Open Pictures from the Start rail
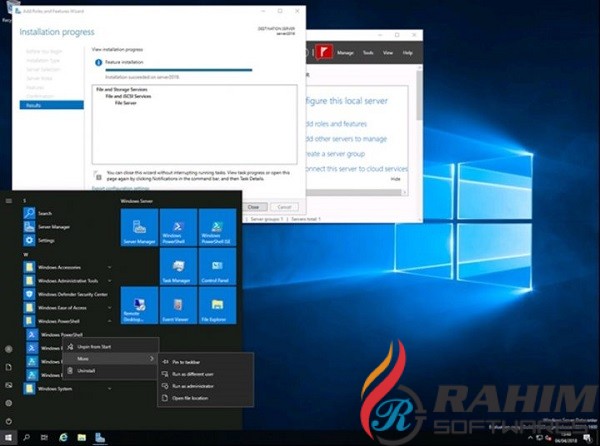The width and height of the screenshot is (600, 446). (x=8, y=385)
